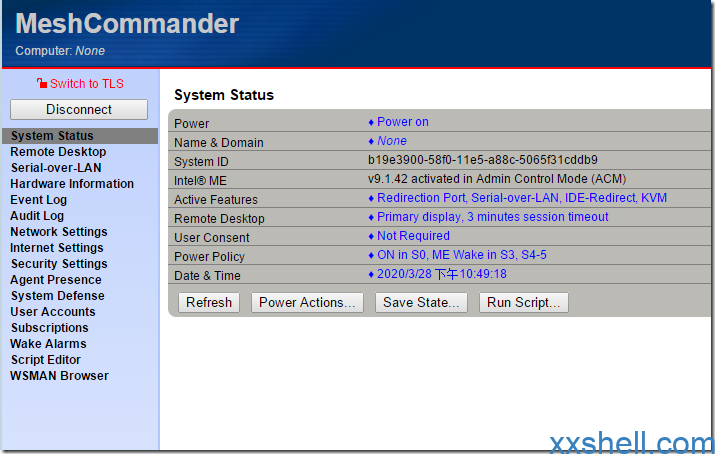Screen dimensions: 715x454
Task: Click the Power Policy row label
Action: (x=209, y=257)
